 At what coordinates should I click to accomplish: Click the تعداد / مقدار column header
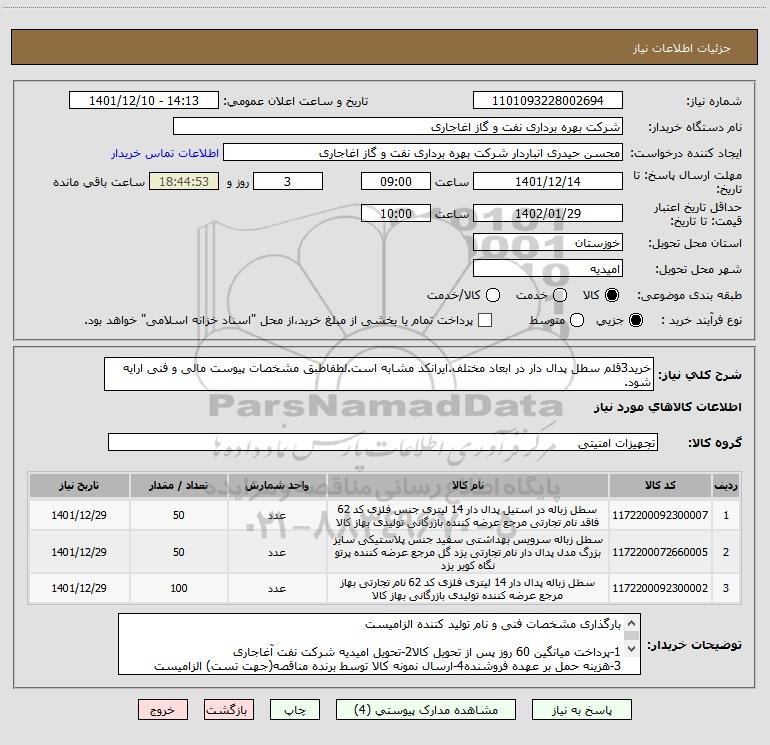click(179, 485)
